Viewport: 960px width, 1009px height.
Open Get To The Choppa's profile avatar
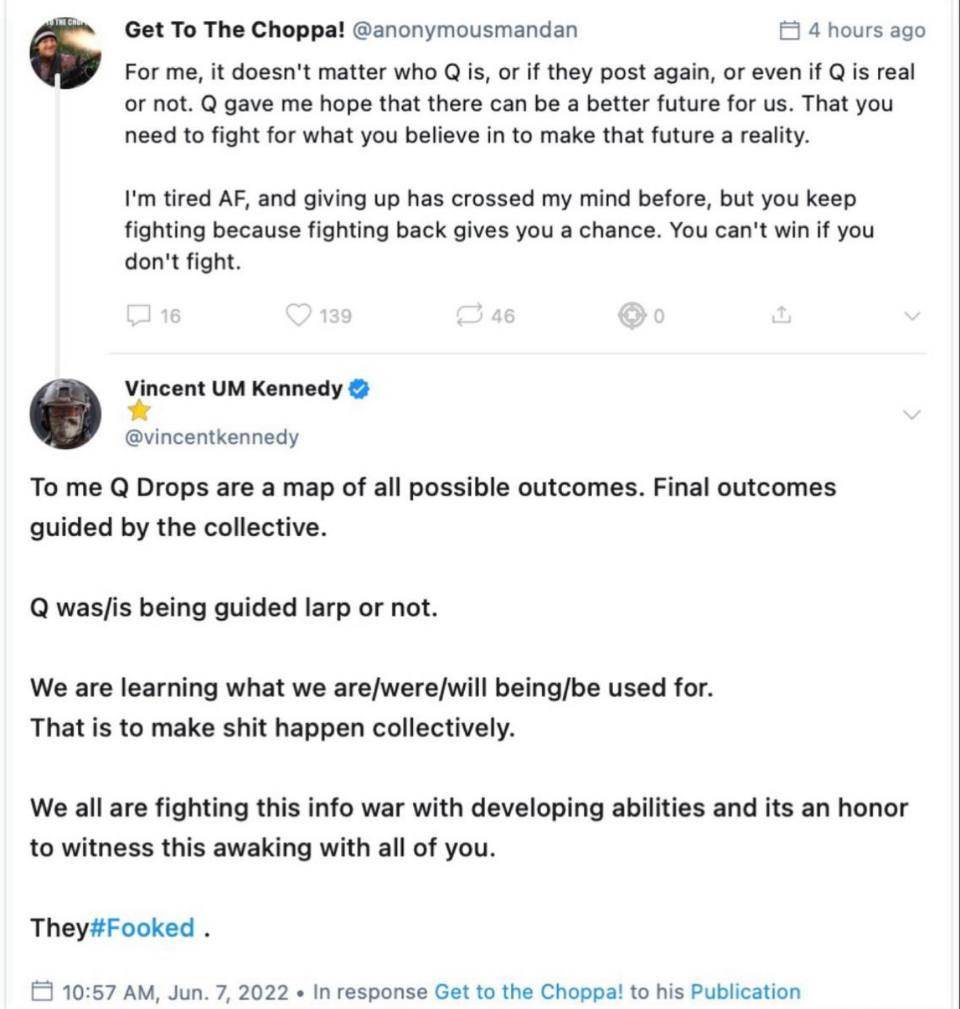click(64, 55)
